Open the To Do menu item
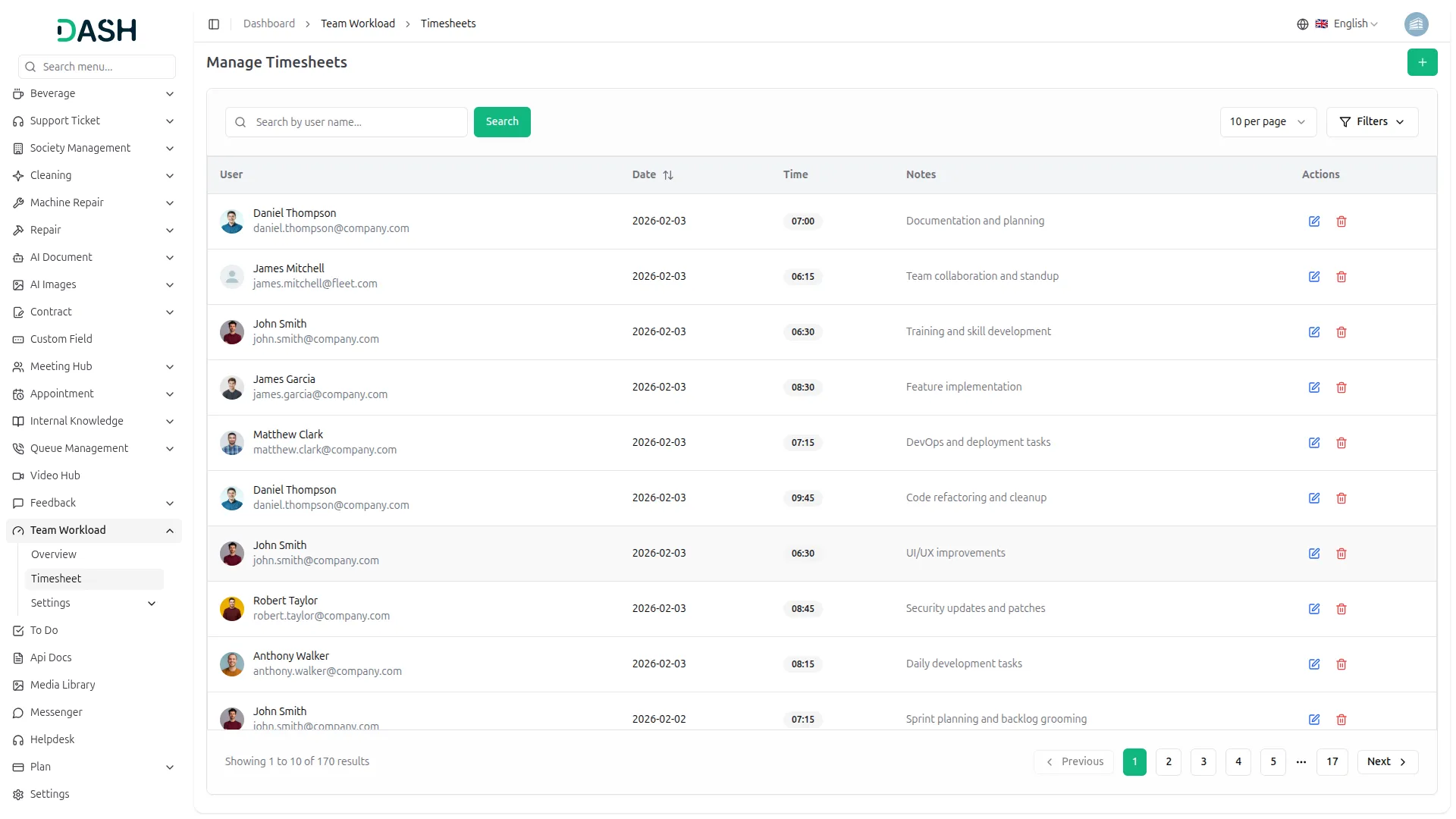 pyautogui.click(x=94, y=631)
